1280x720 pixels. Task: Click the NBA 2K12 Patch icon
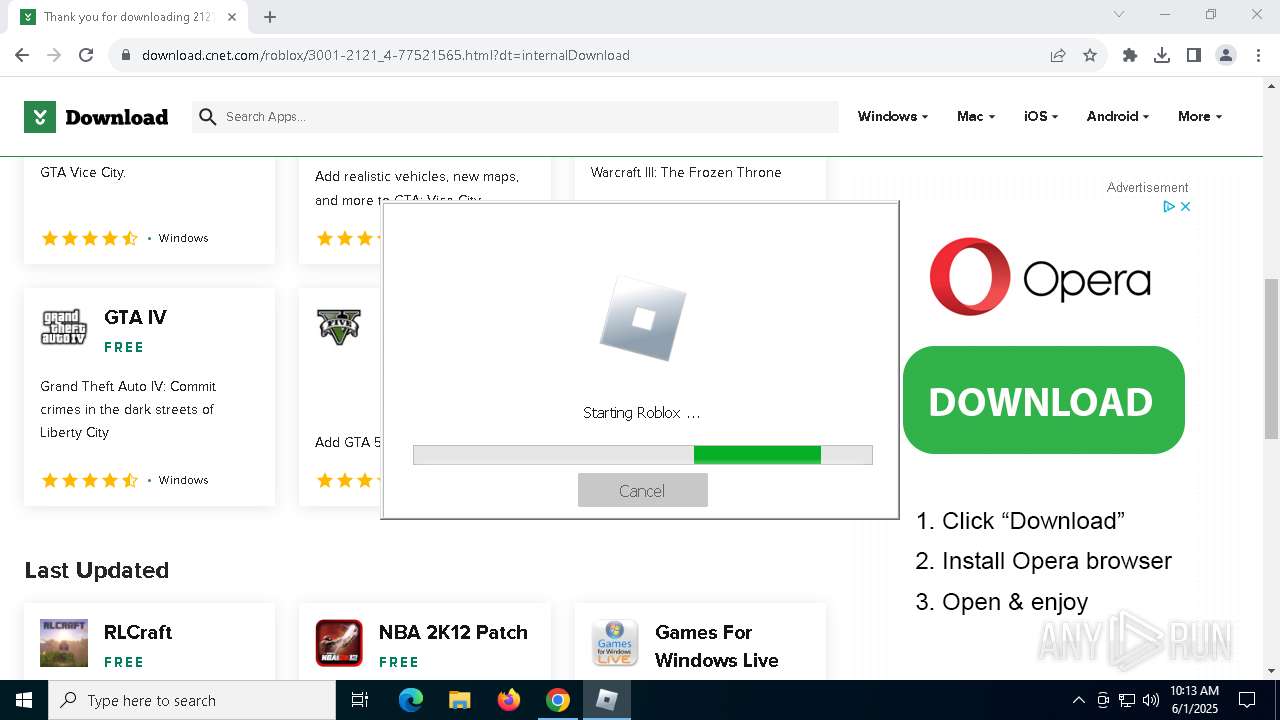(339, 643)
